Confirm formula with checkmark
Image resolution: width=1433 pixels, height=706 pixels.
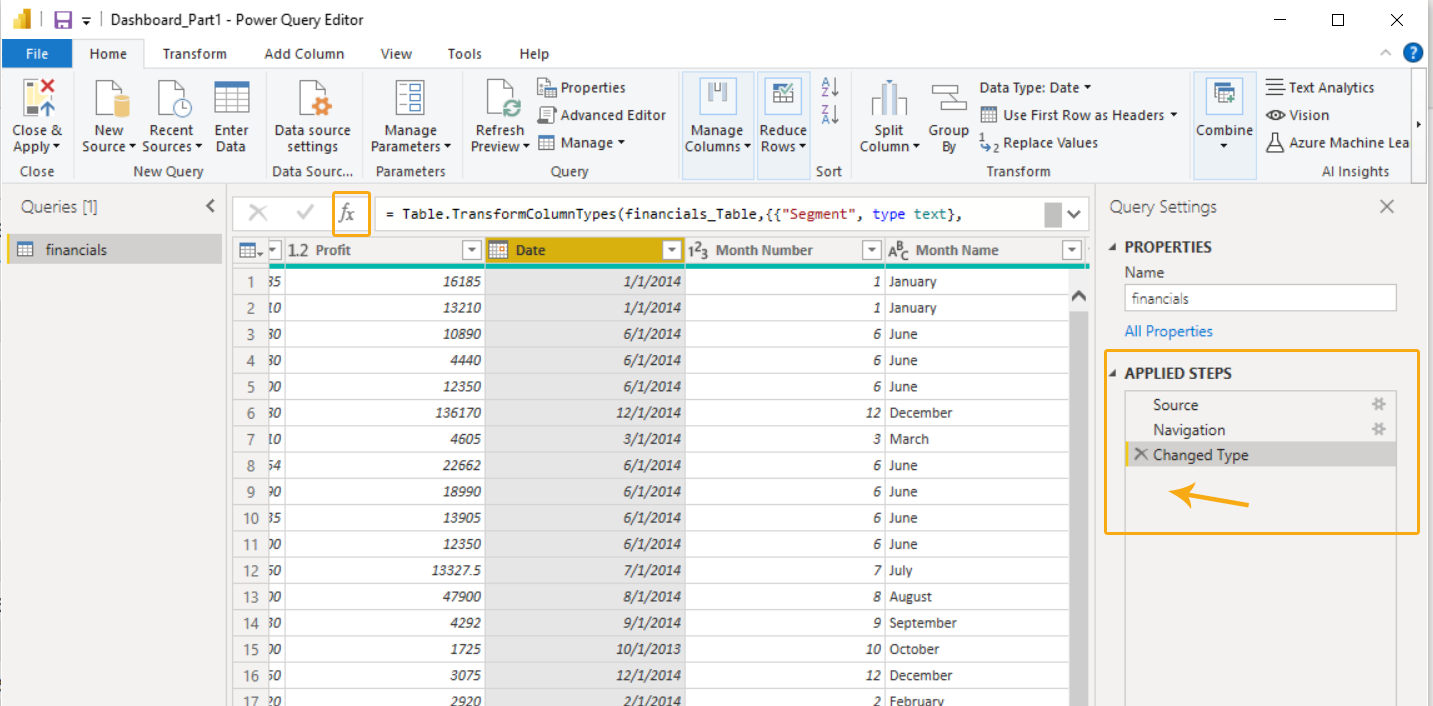coord(305,213)
